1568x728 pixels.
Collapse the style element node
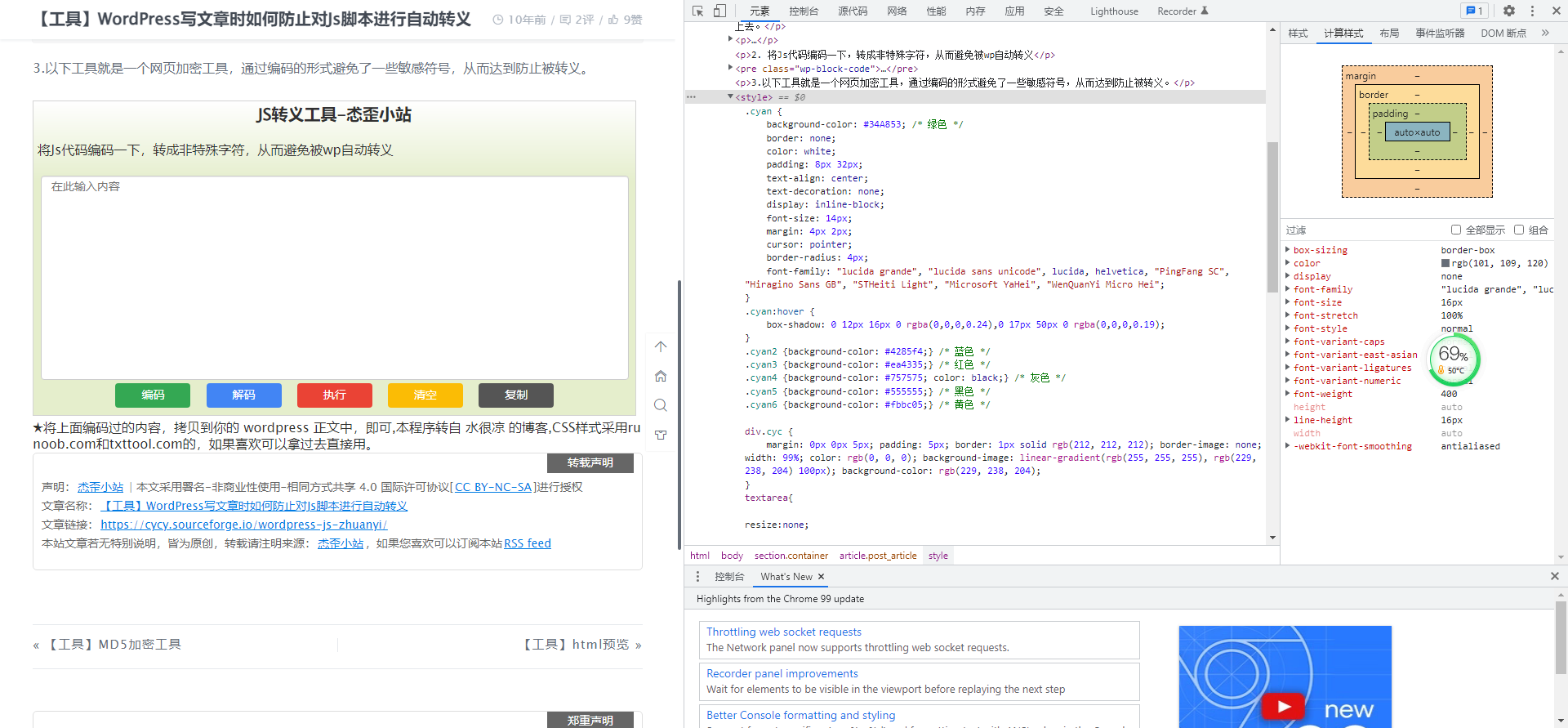(730, 97)
